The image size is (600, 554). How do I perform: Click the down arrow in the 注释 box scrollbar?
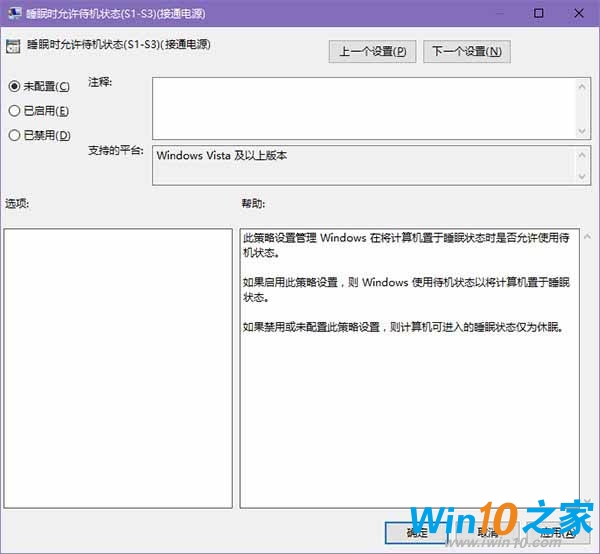582,130
